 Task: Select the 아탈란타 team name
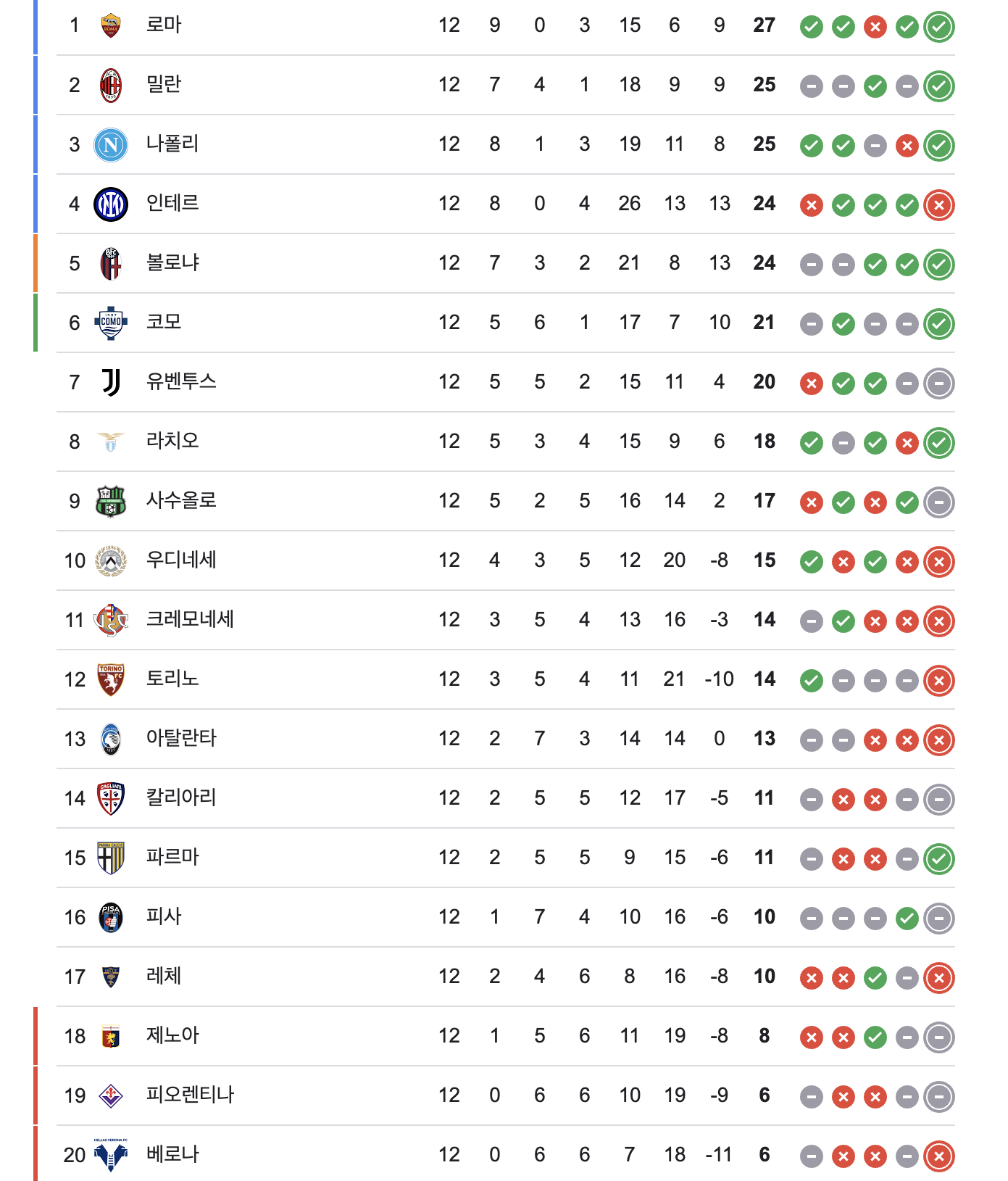(181, 738)
